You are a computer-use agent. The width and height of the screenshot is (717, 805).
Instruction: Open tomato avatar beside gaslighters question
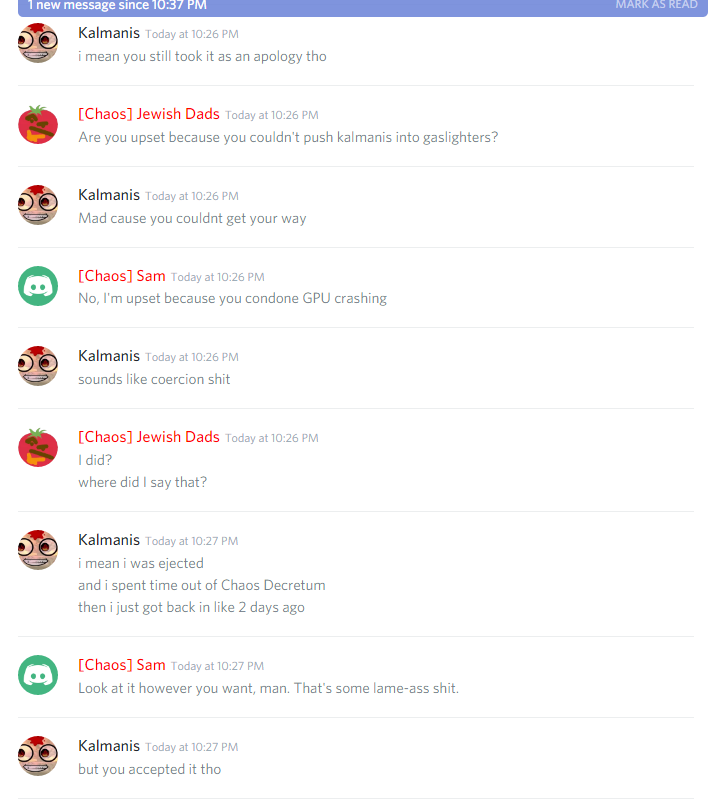point(38,125)
